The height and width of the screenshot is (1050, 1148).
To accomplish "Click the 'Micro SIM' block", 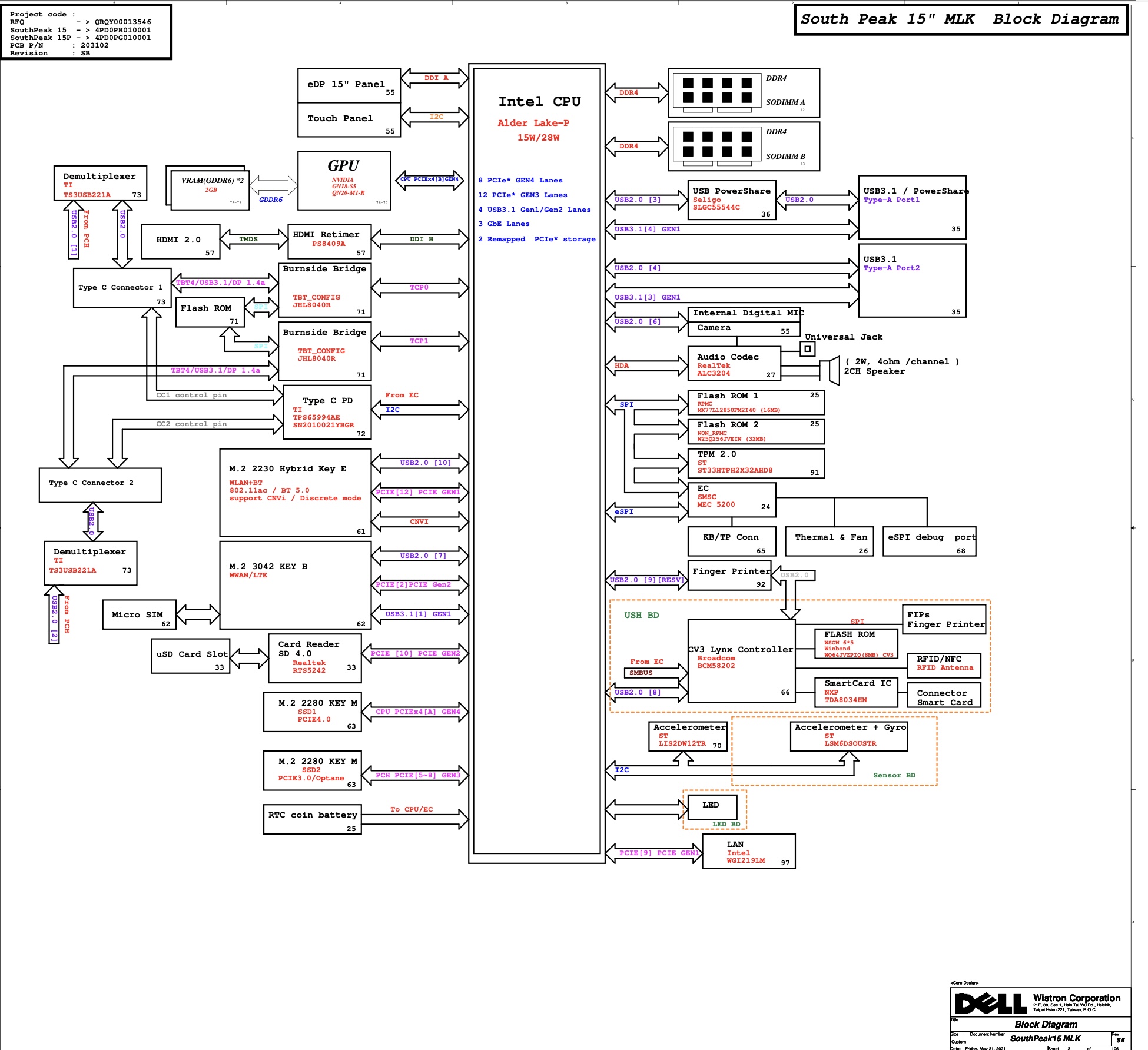I will click(140, 614).
